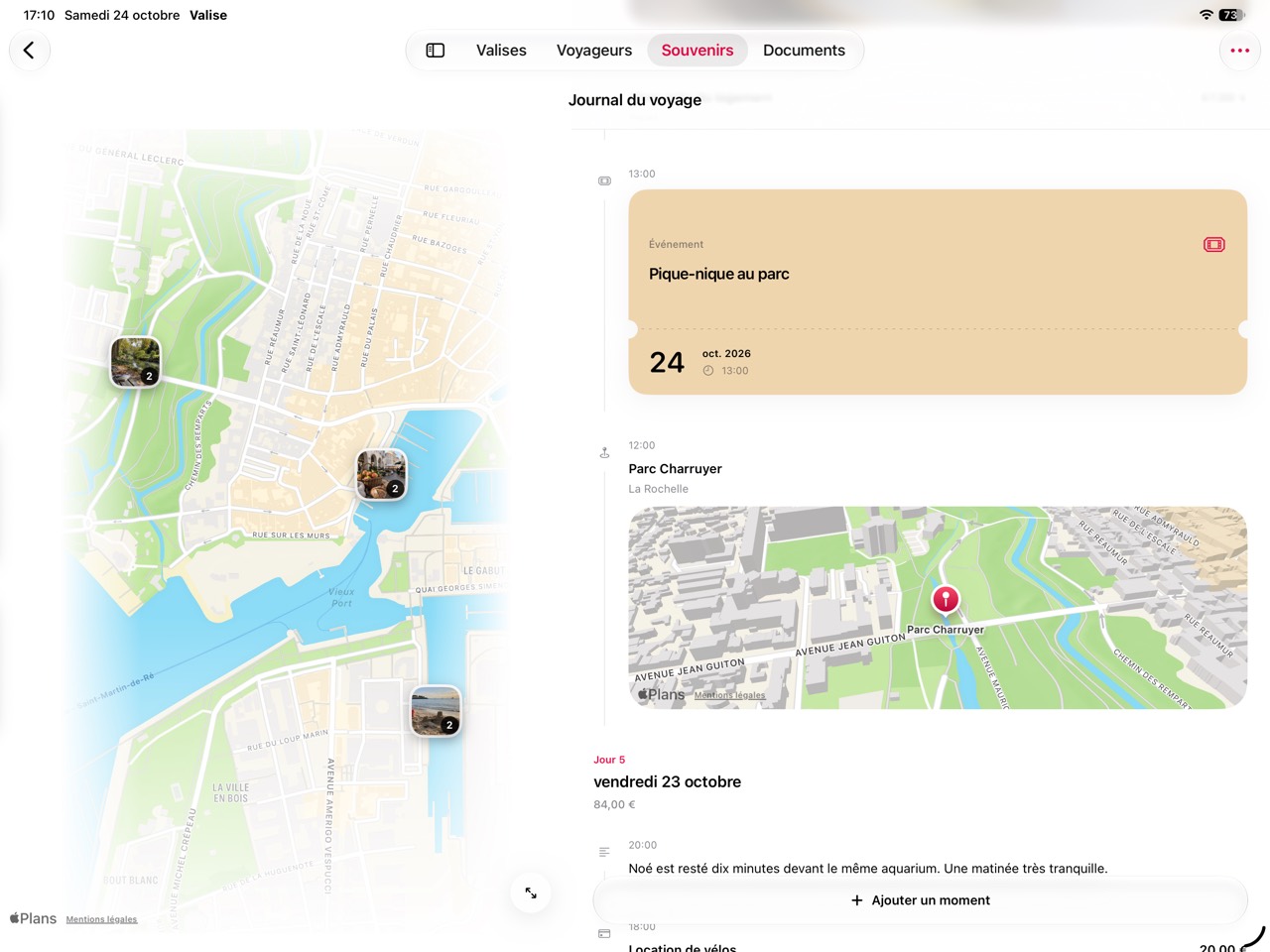
Task: Open the Pique-nique au parc event card
Action: [x=938, y=293]
